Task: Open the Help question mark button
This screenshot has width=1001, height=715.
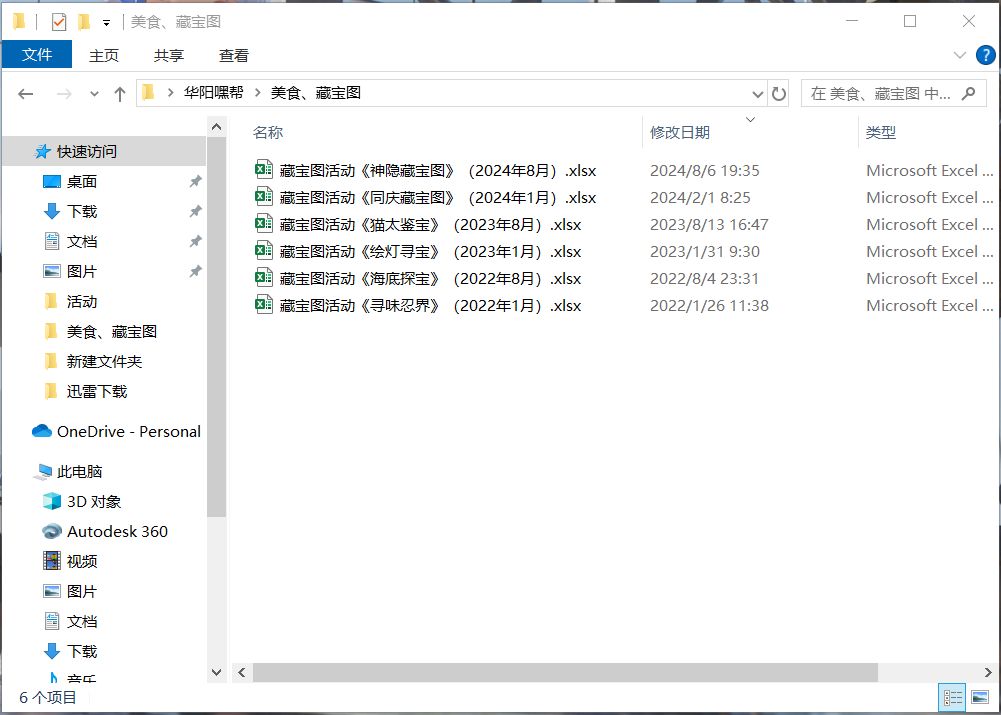Action: pyautogui.click(x=986, y=55)
